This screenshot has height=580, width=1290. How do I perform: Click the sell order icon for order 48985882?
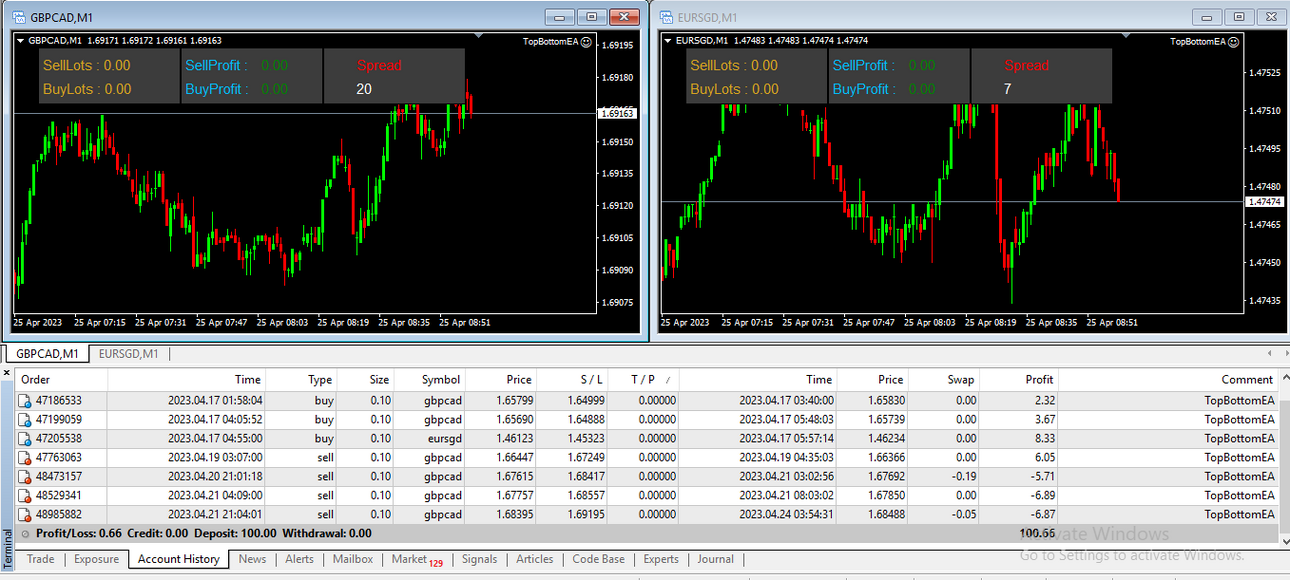pos(25,515)
